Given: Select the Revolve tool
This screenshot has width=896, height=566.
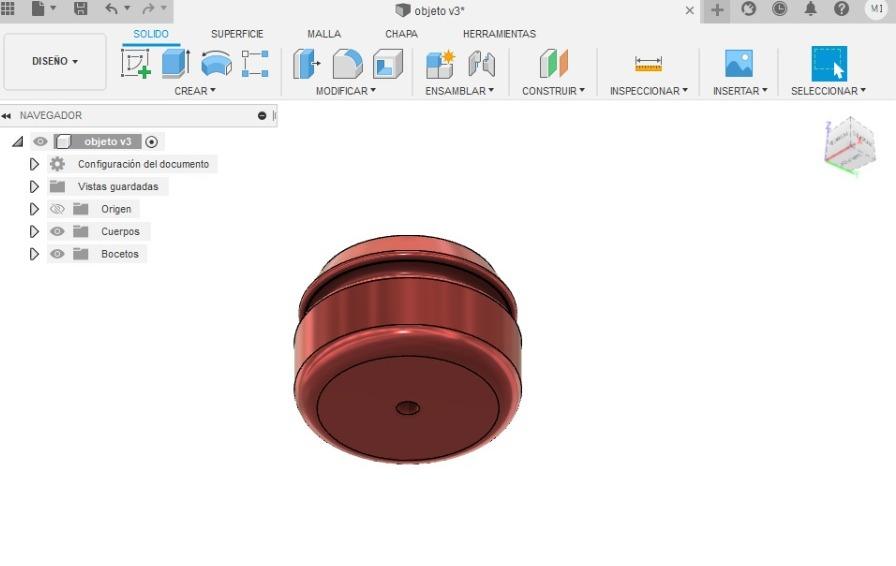Looking at the screenshot, I should 217,63.
